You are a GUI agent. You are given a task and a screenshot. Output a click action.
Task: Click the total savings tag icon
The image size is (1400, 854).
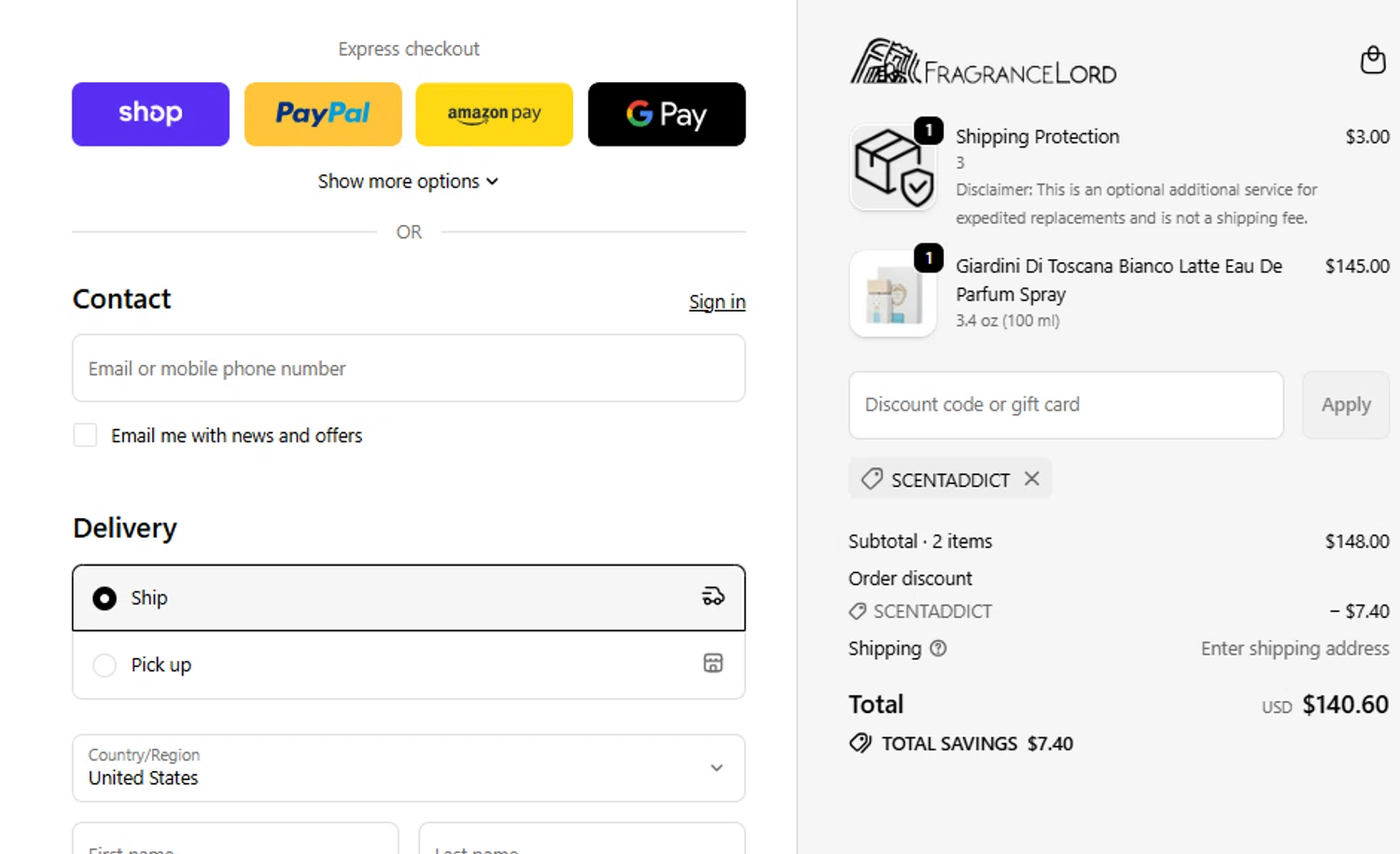[x=861, y=743]
